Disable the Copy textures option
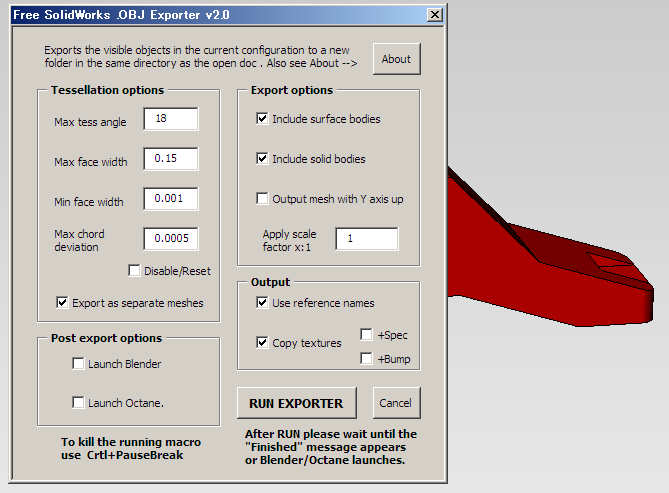 263,343
